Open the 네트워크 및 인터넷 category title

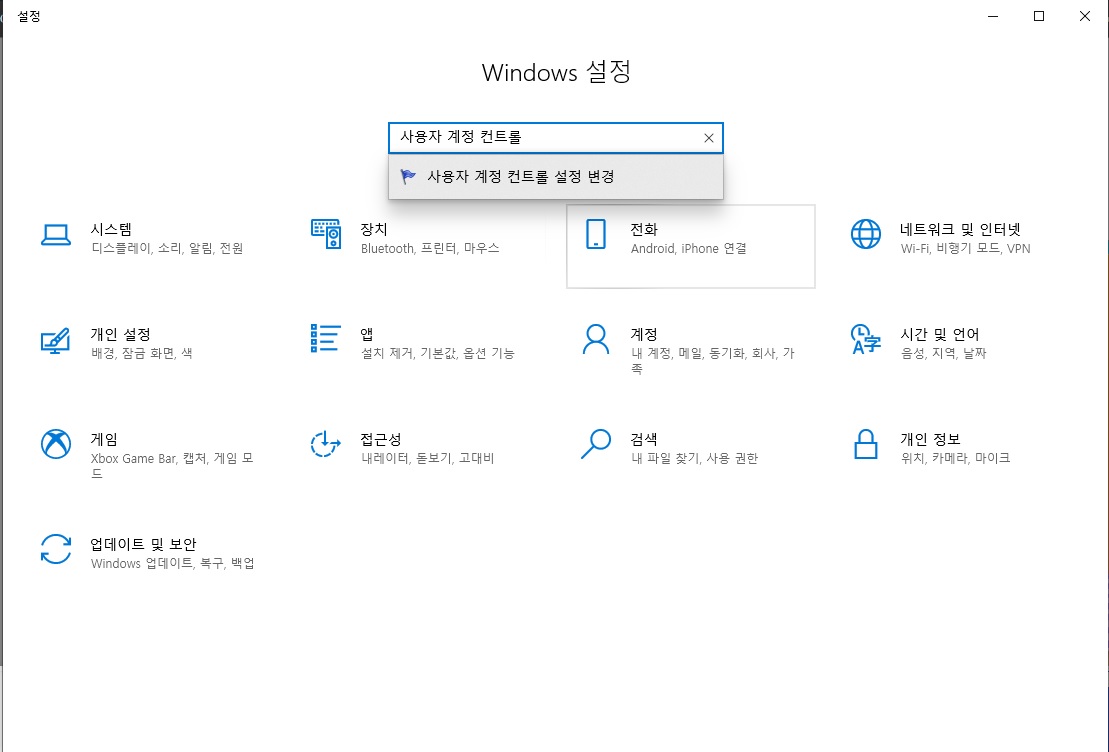coord(960,229)
